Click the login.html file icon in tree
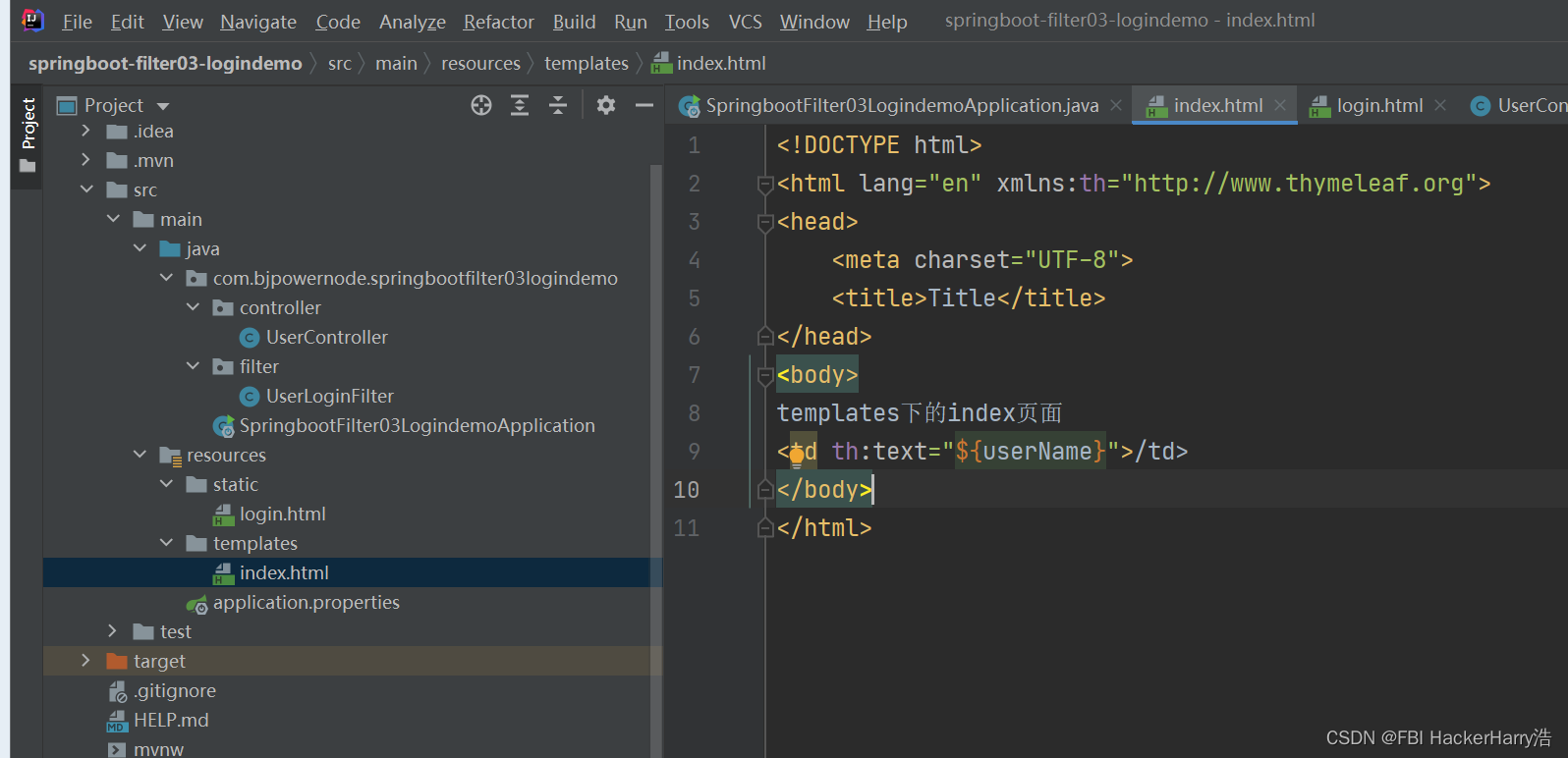Image resolution: width=1568 pixels, height=758 pixels. [x=224, y=514]
